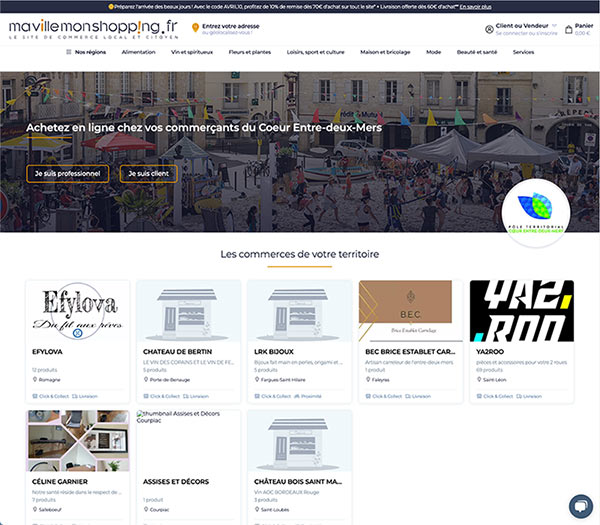Open the Alimentation category
This screenshot has height=525, width=600.
[139, 52]
